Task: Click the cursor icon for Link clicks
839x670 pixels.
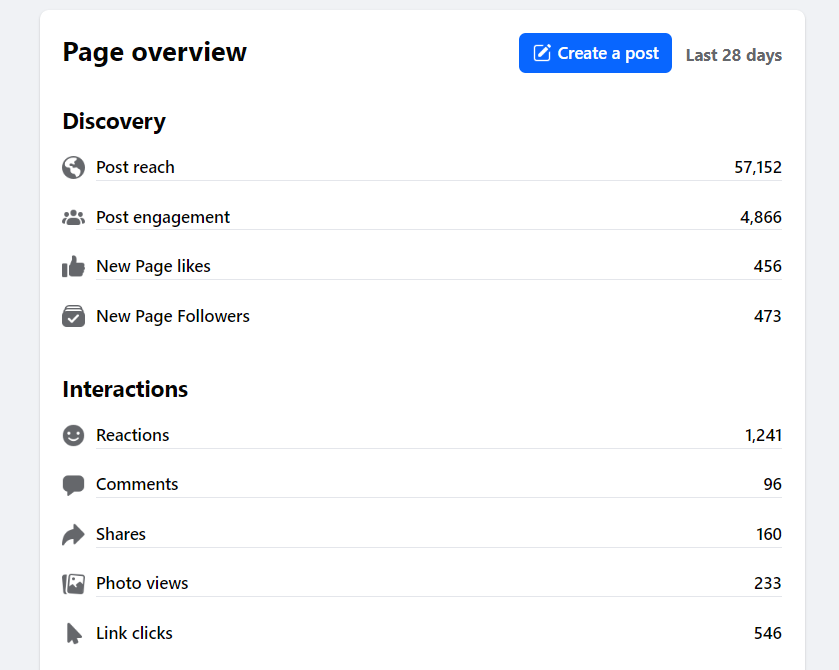Action: 73,633
